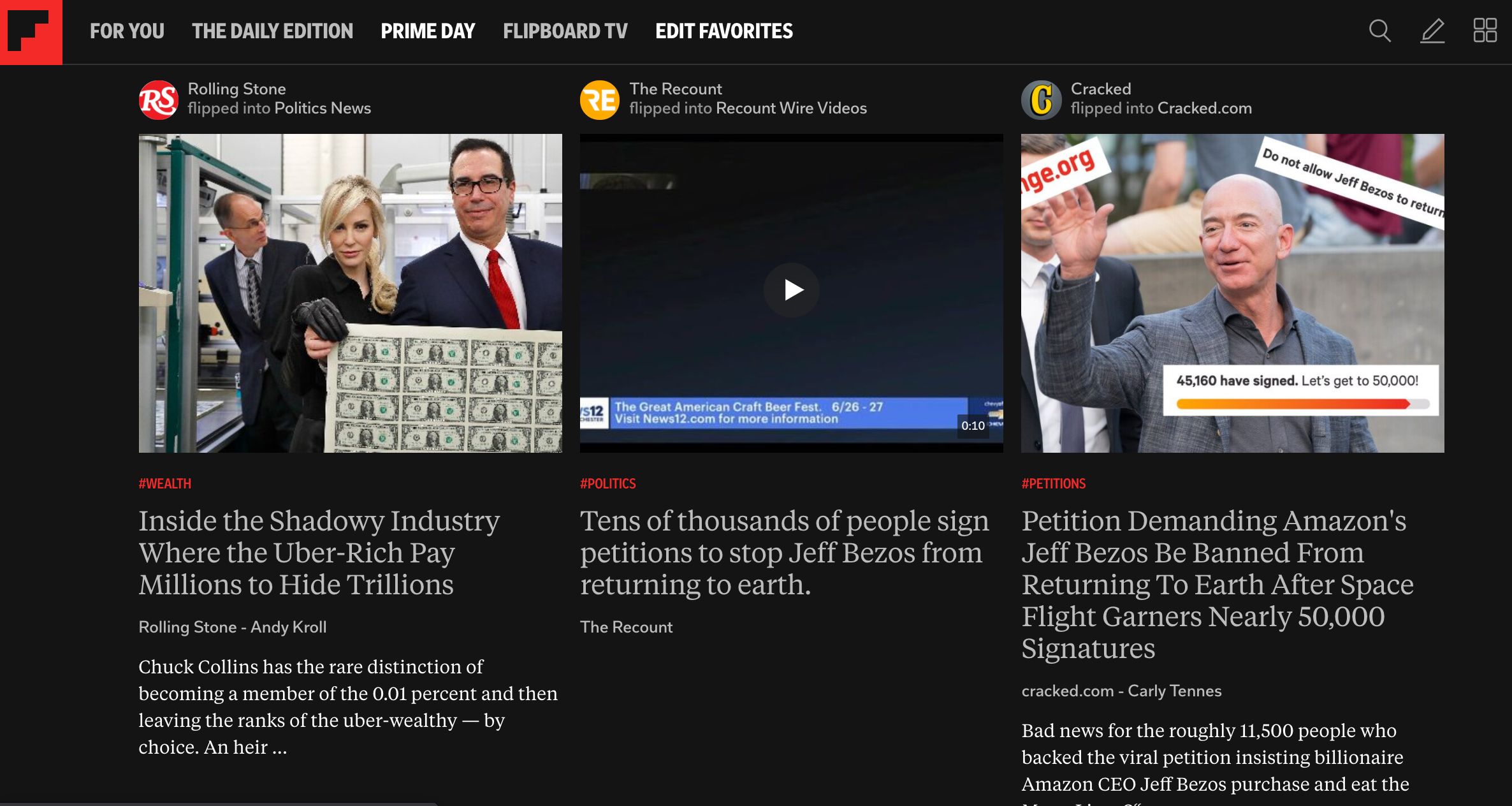
Task: Click Edit Favorites
Action: (x=724, y=31)
